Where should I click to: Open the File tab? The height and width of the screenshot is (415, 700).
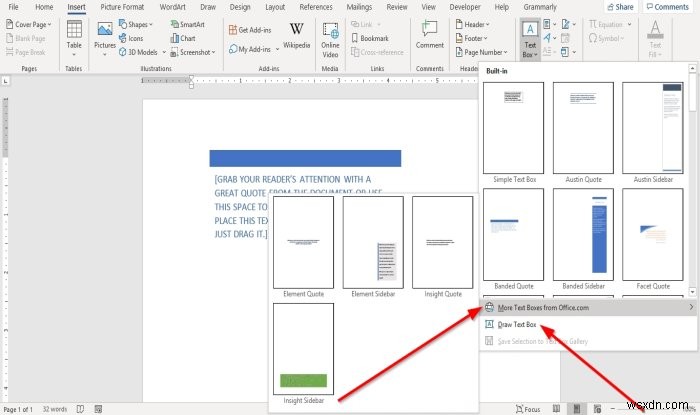(13, 7)
